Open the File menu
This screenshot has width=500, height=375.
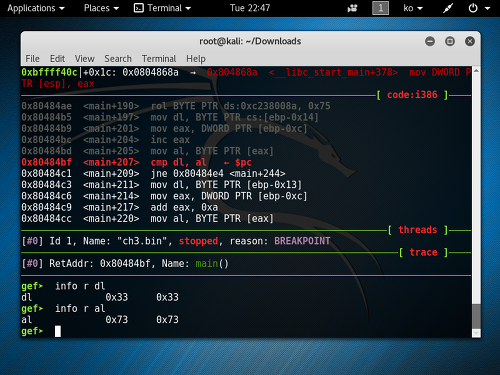[32, 59]
